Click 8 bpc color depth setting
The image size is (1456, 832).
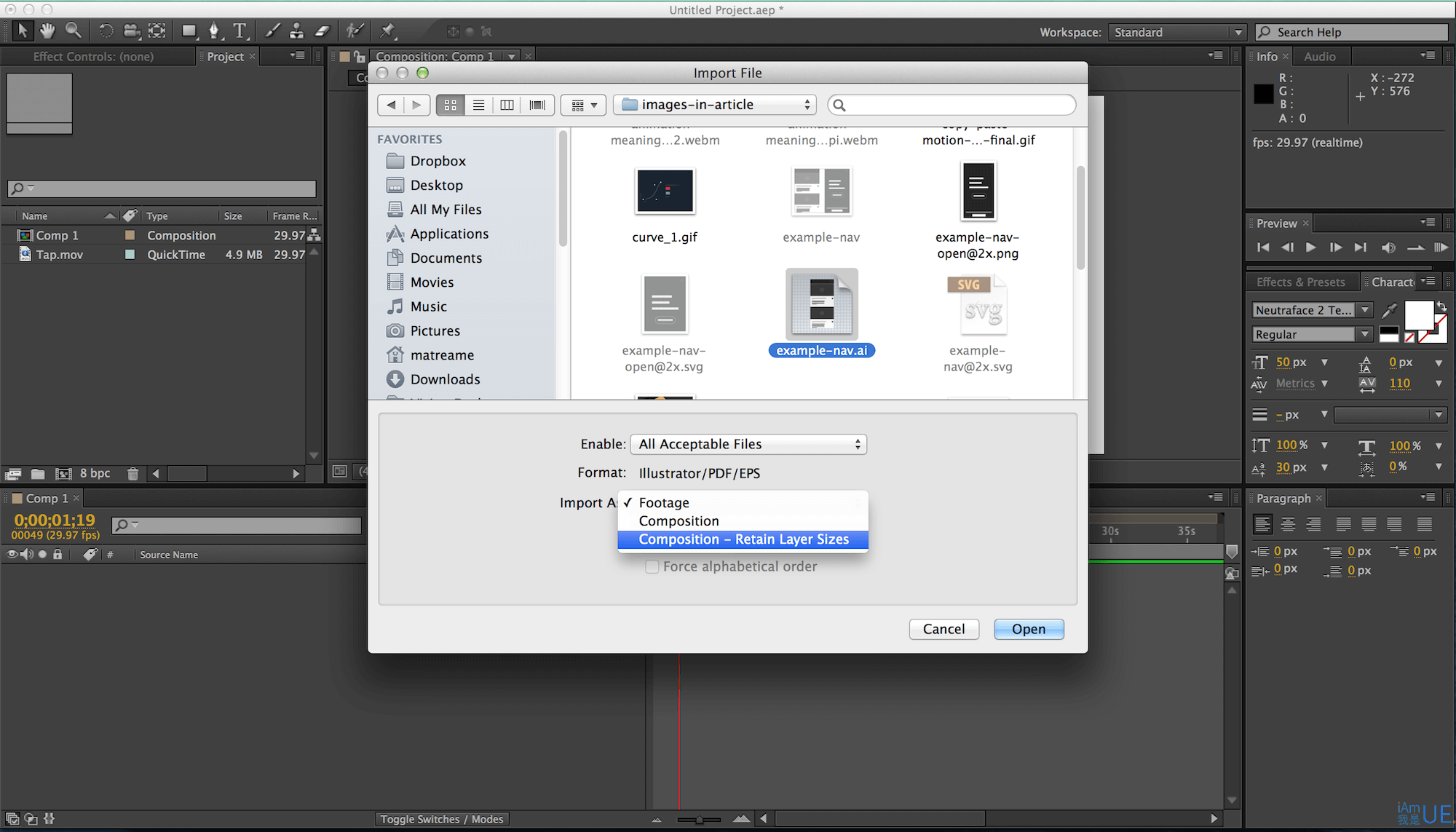pos(95,473)
